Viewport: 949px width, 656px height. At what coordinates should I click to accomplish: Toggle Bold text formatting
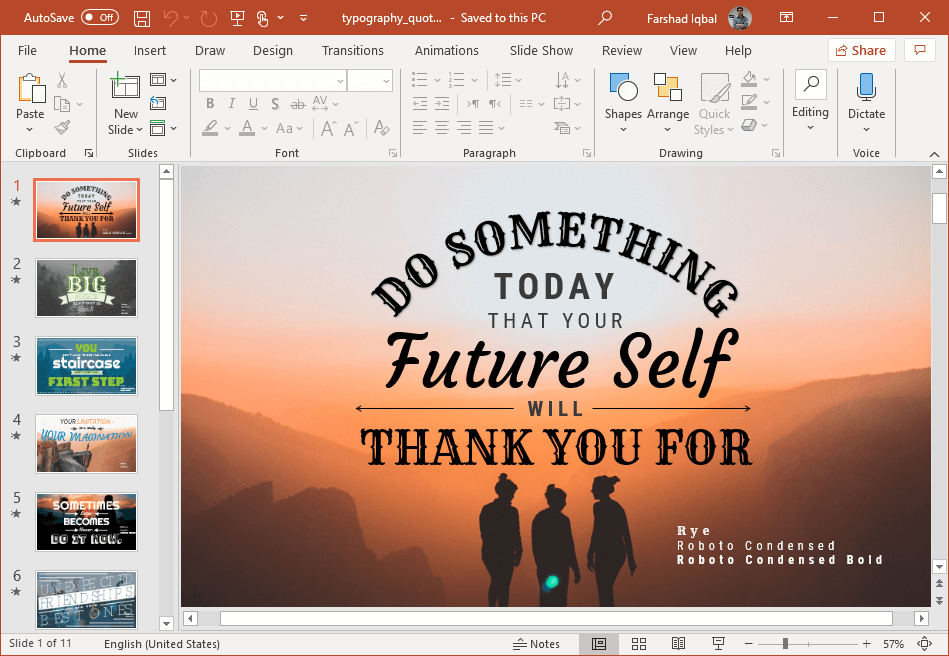tap(210, 104)
